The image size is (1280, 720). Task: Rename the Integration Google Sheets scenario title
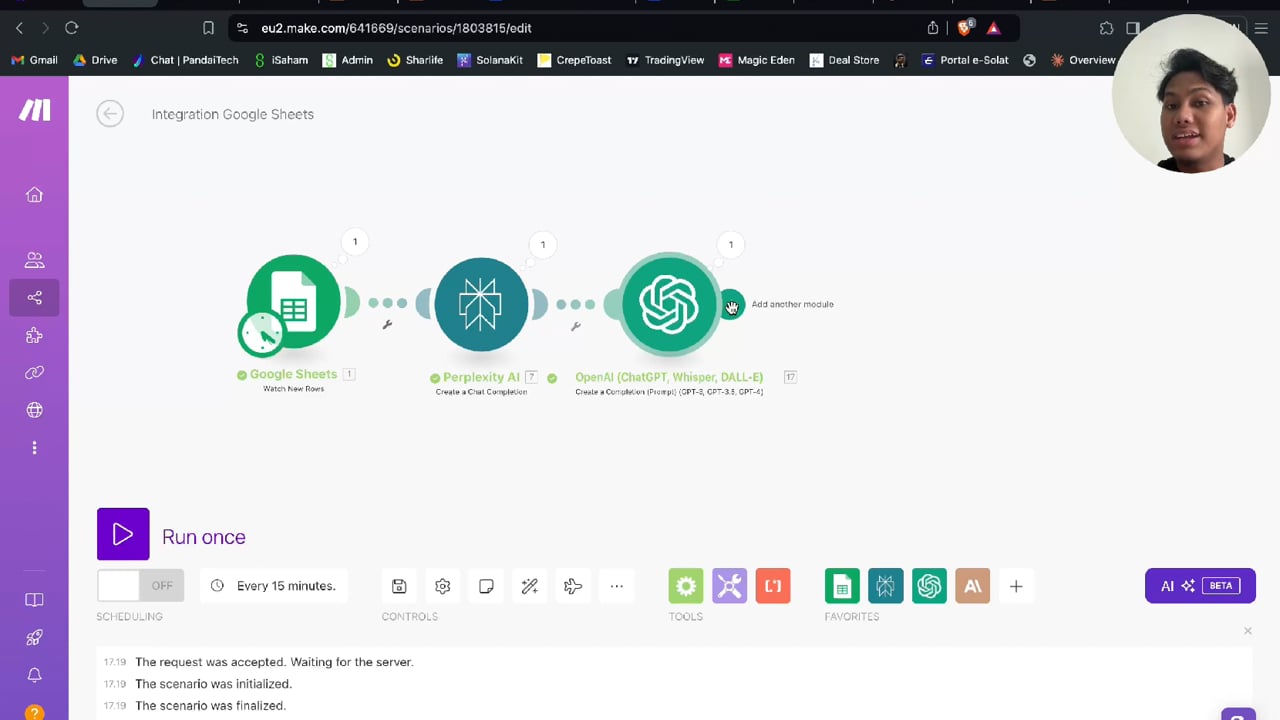point(233,114)
